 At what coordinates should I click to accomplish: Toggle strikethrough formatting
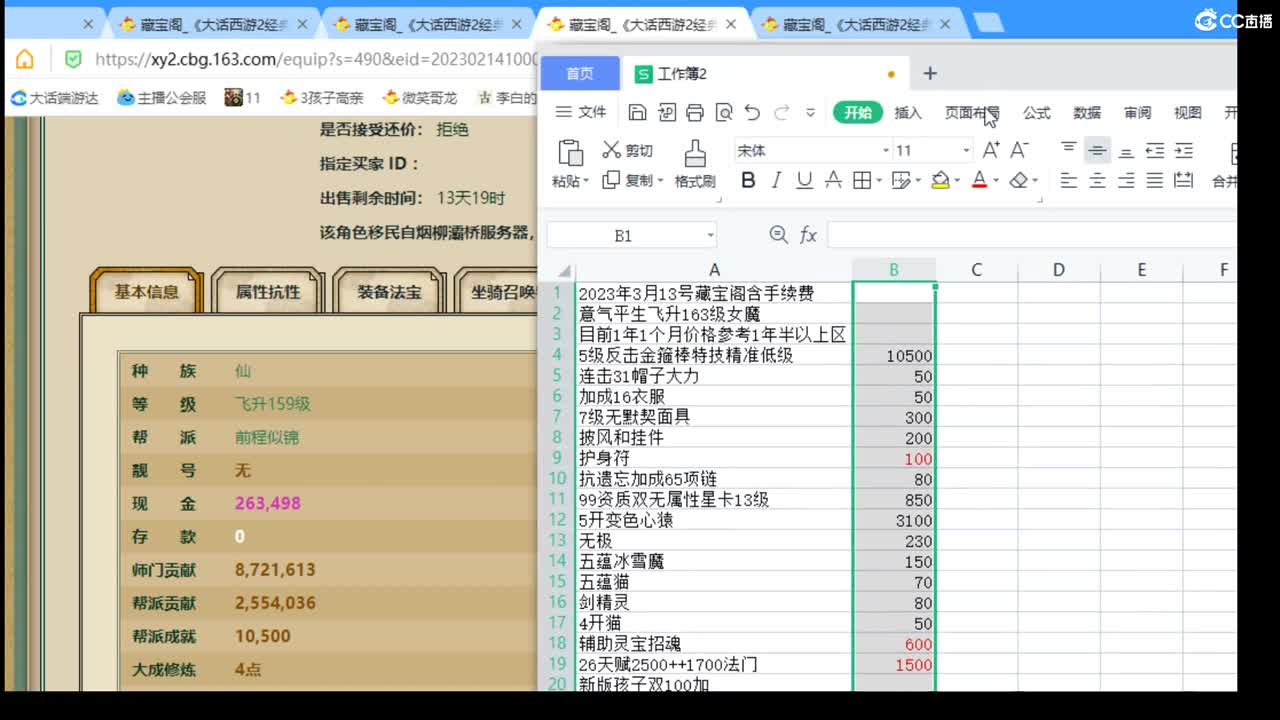point(833,181)
